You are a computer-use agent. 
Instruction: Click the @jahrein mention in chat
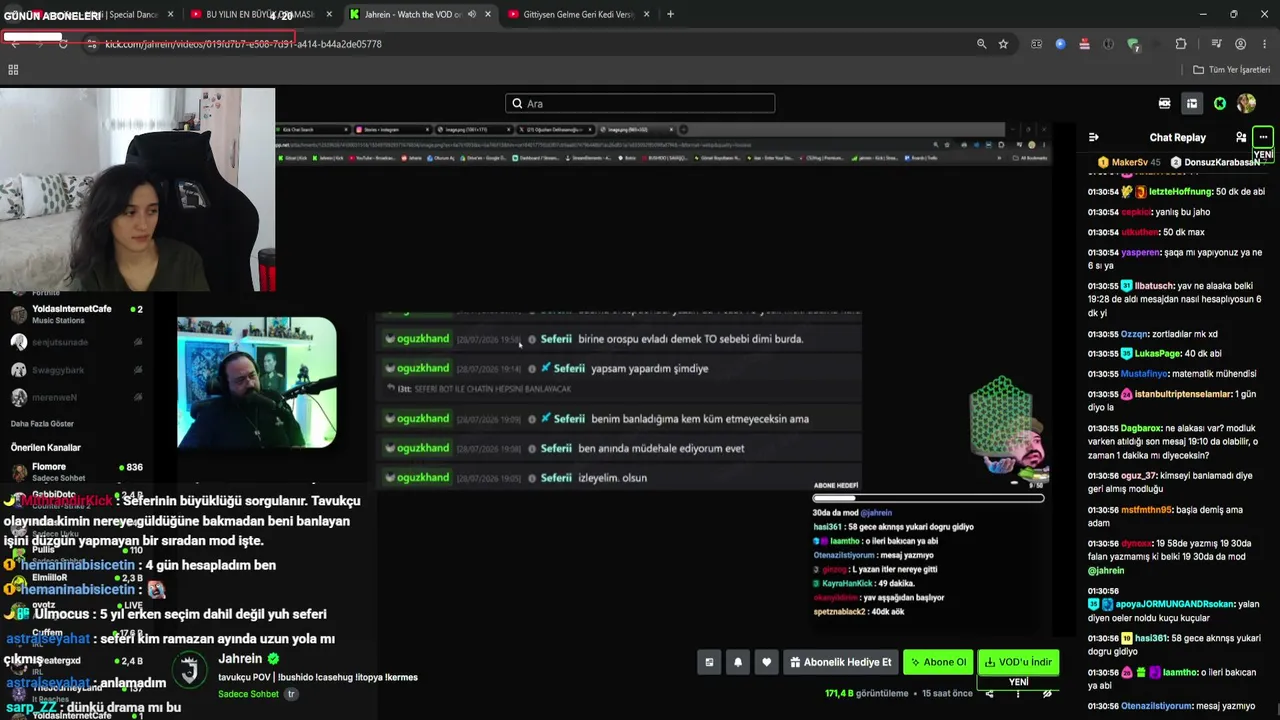pos(1106,571)
